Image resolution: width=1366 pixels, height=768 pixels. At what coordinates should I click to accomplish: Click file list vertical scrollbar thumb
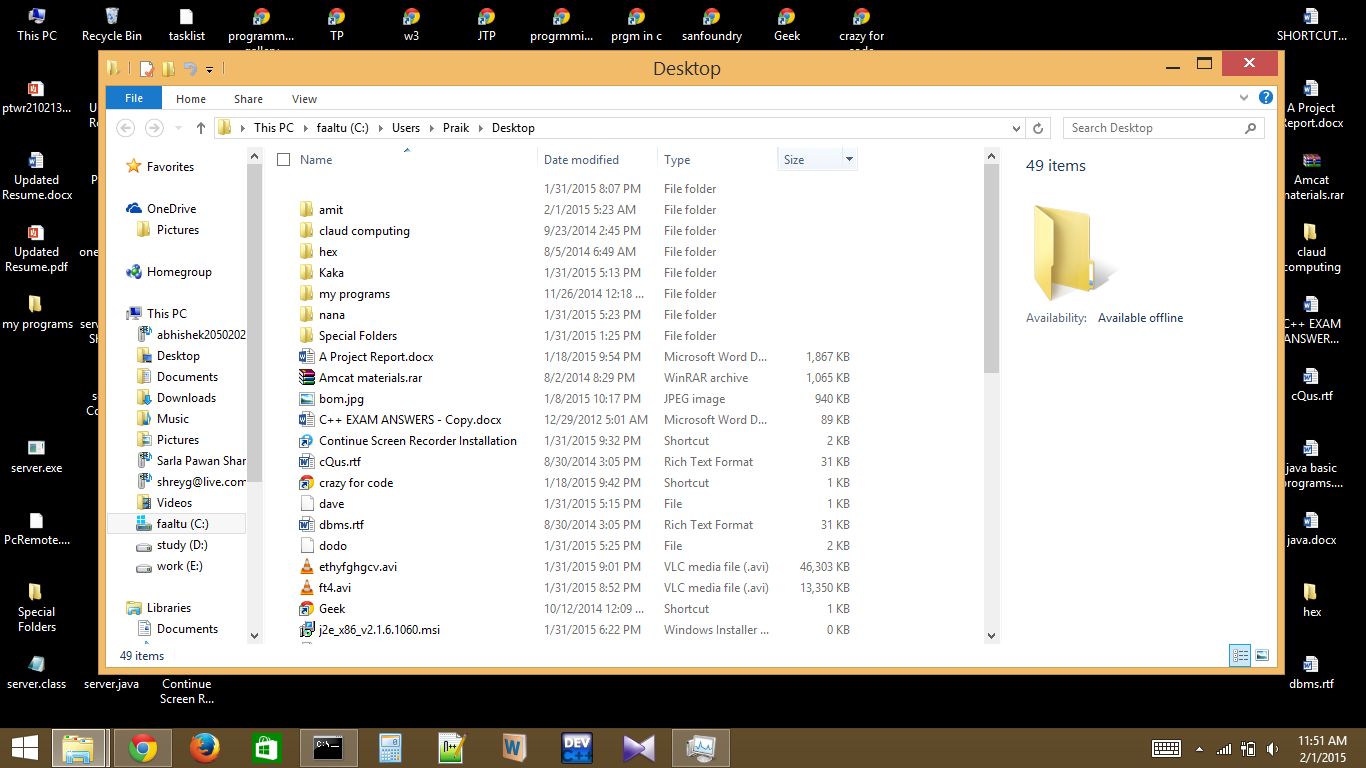991,268
